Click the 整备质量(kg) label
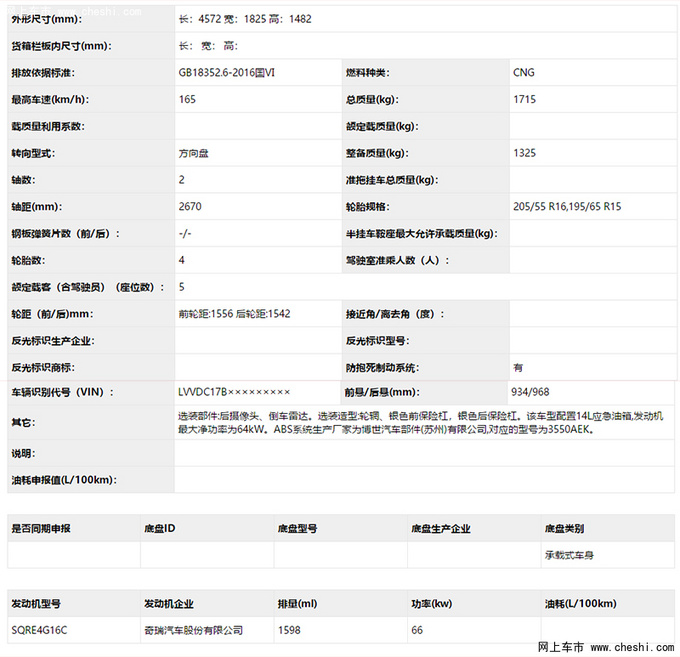This screenshot has width=680, height=657. pos(377,154)
